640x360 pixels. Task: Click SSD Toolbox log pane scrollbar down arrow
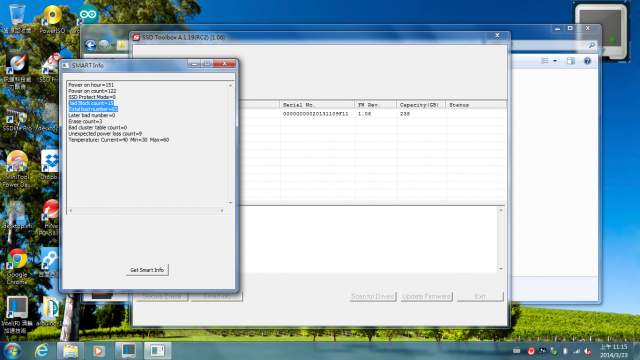point(501,269)
